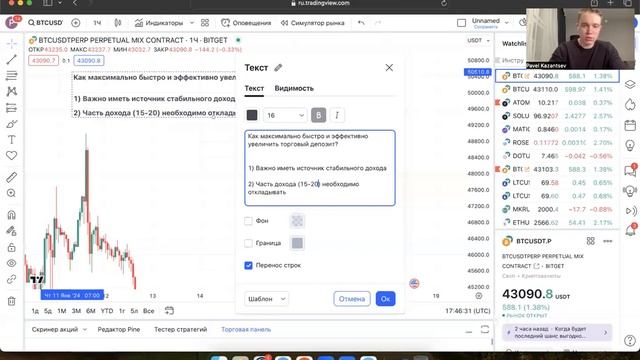The image size is (640, 360).
Task: Open the font size 16 dropdown
Action: click(x=285, y=116)
